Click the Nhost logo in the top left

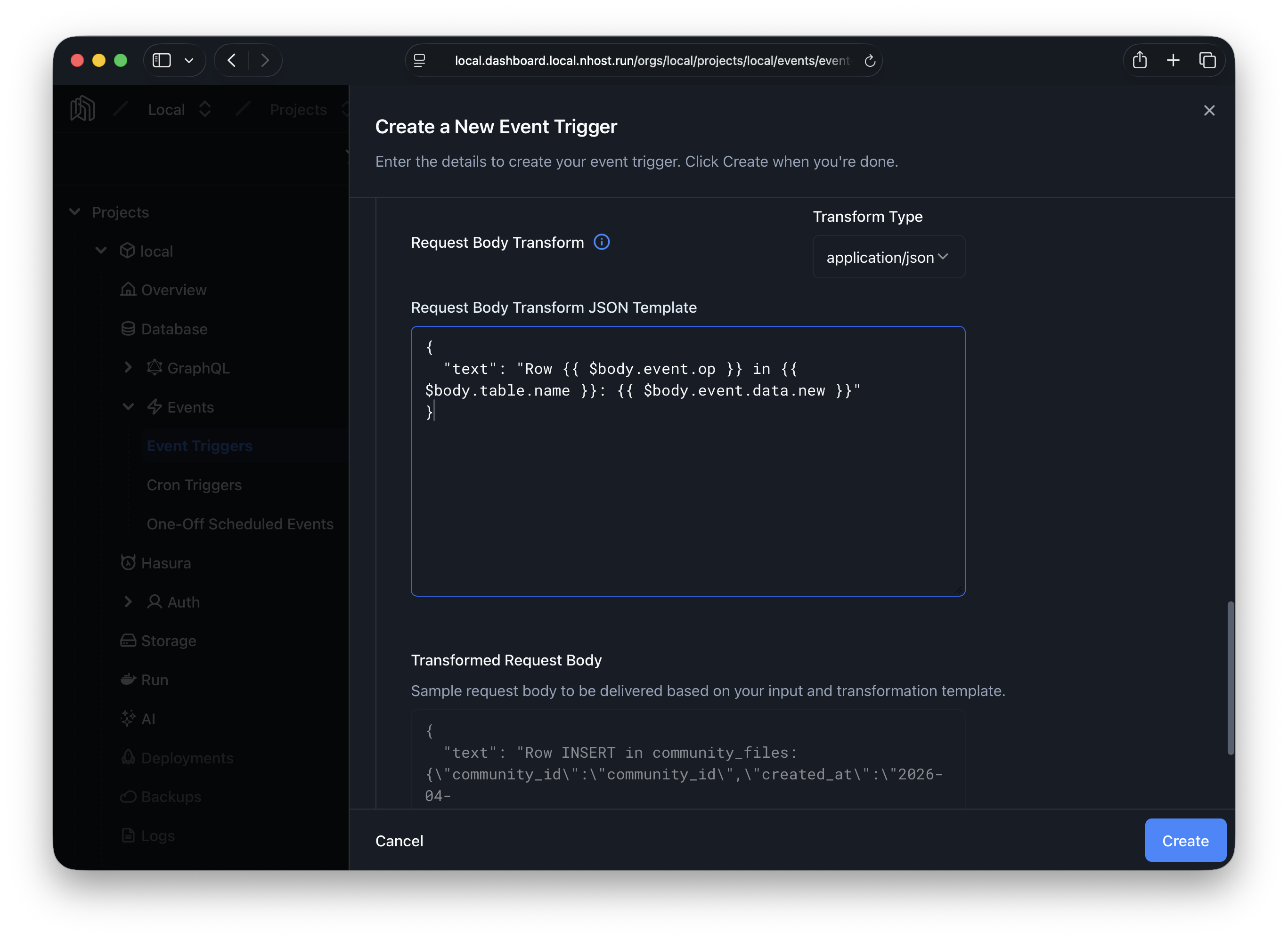point(82,108)
